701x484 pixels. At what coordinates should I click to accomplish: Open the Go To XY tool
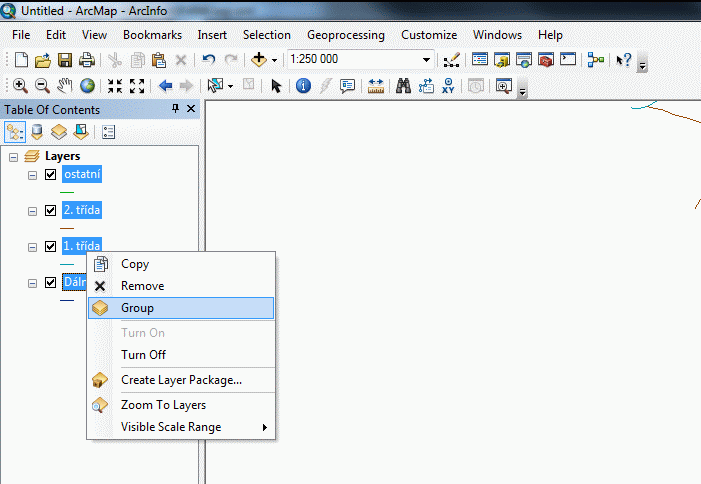[448, 85]
